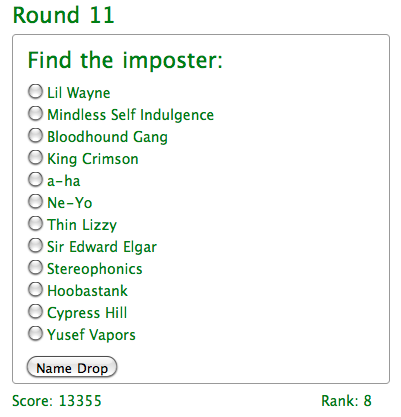
Task: Click the Yusef Vapors label text
Action: (x=91, y=335)
